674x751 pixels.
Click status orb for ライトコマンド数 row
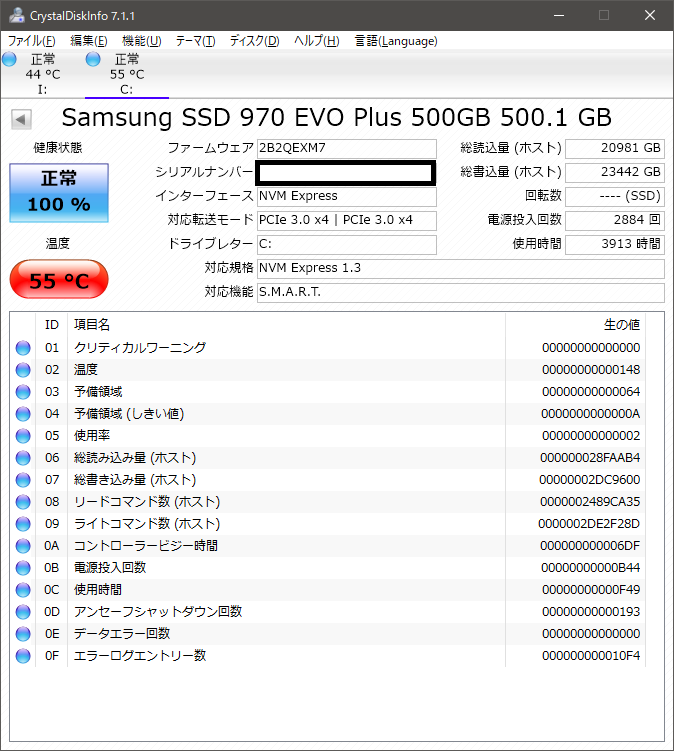coord(23,524)
